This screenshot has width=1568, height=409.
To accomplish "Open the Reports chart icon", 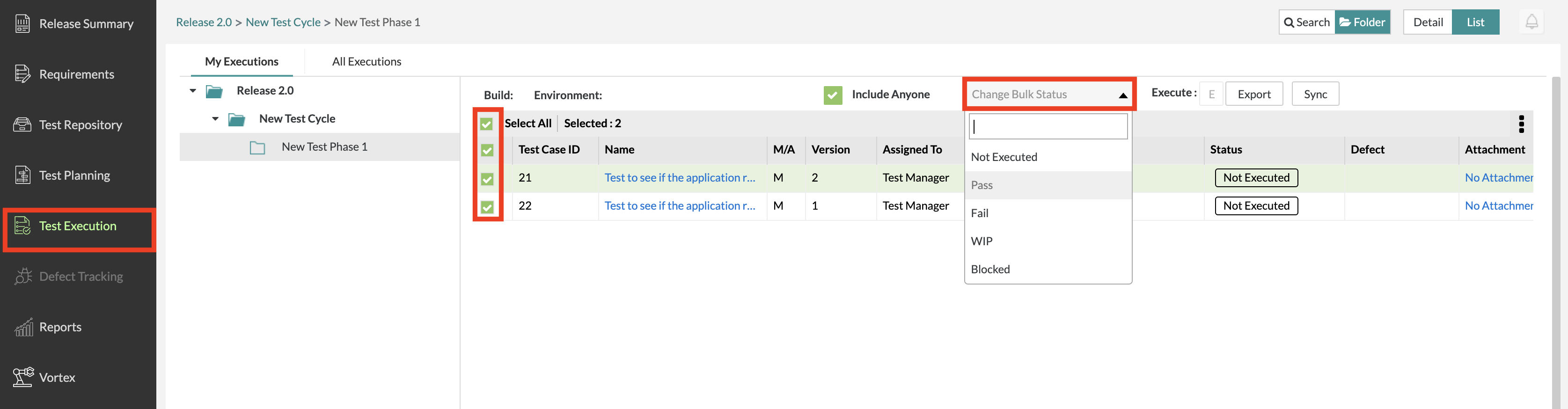I will pos(24,328).
